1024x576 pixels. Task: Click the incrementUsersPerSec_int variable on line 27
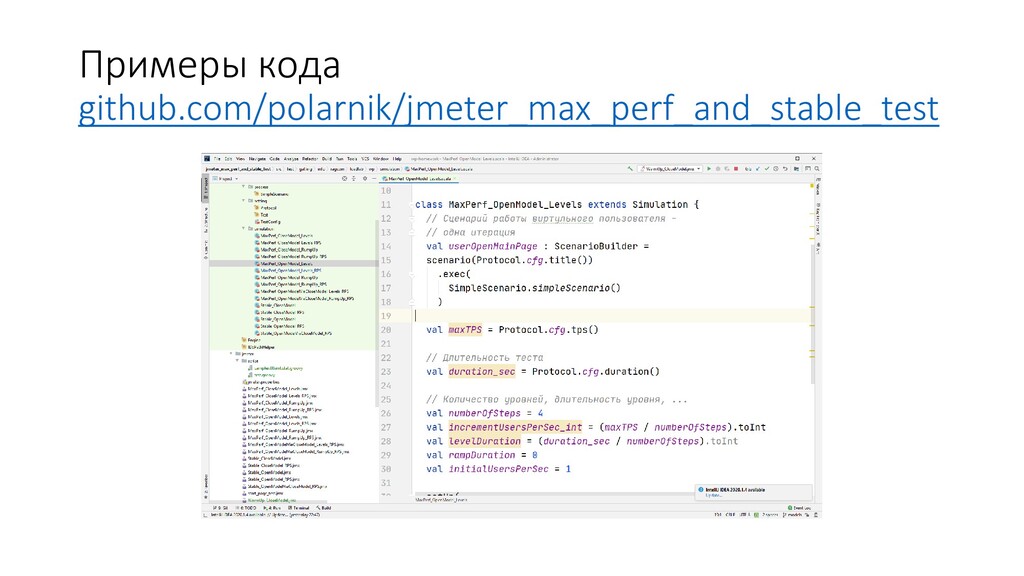[515, 427]
